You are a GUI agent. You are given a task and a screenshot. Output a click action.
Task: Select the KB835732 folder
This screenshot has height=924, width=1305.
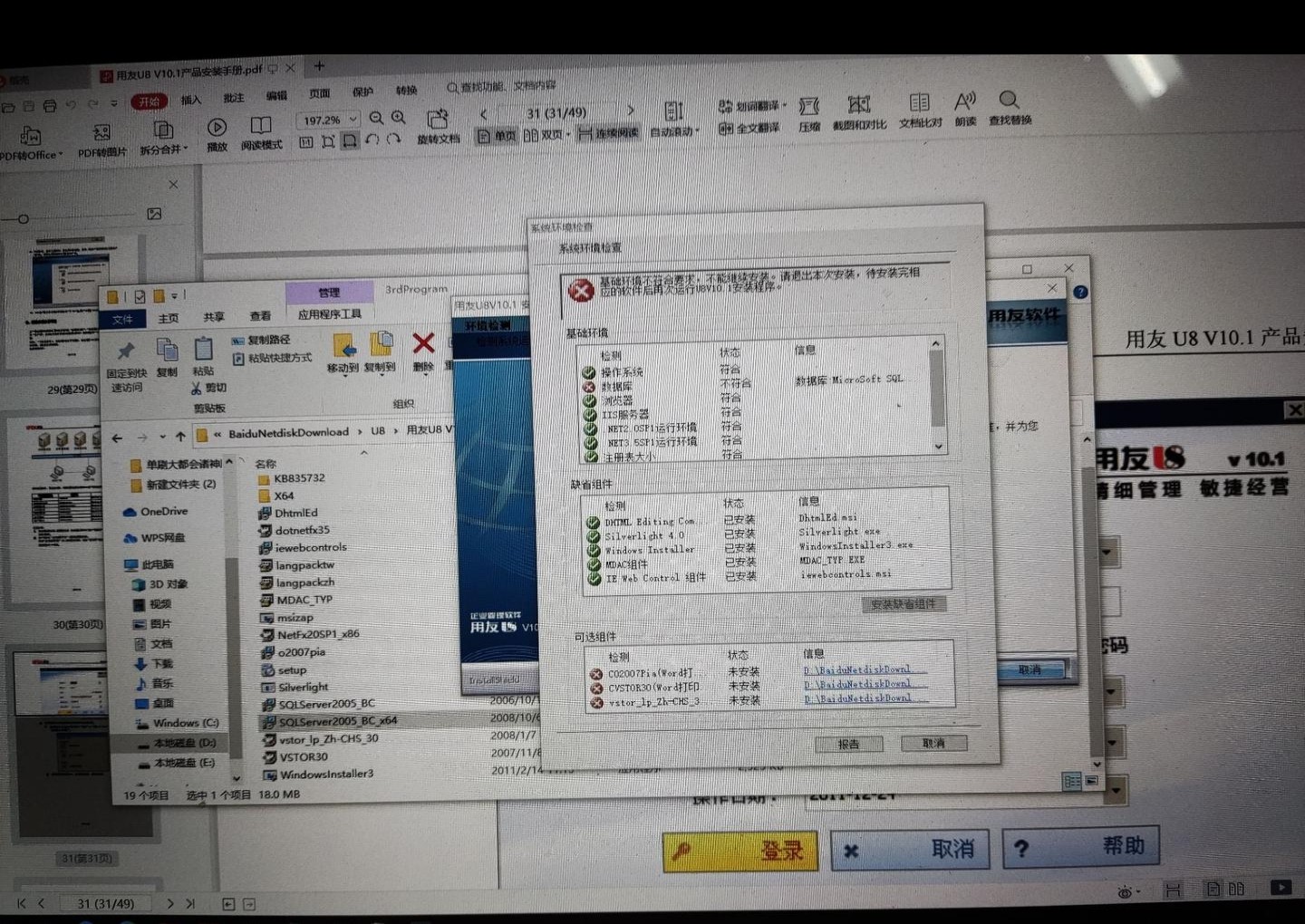click(x=291, y=478)
